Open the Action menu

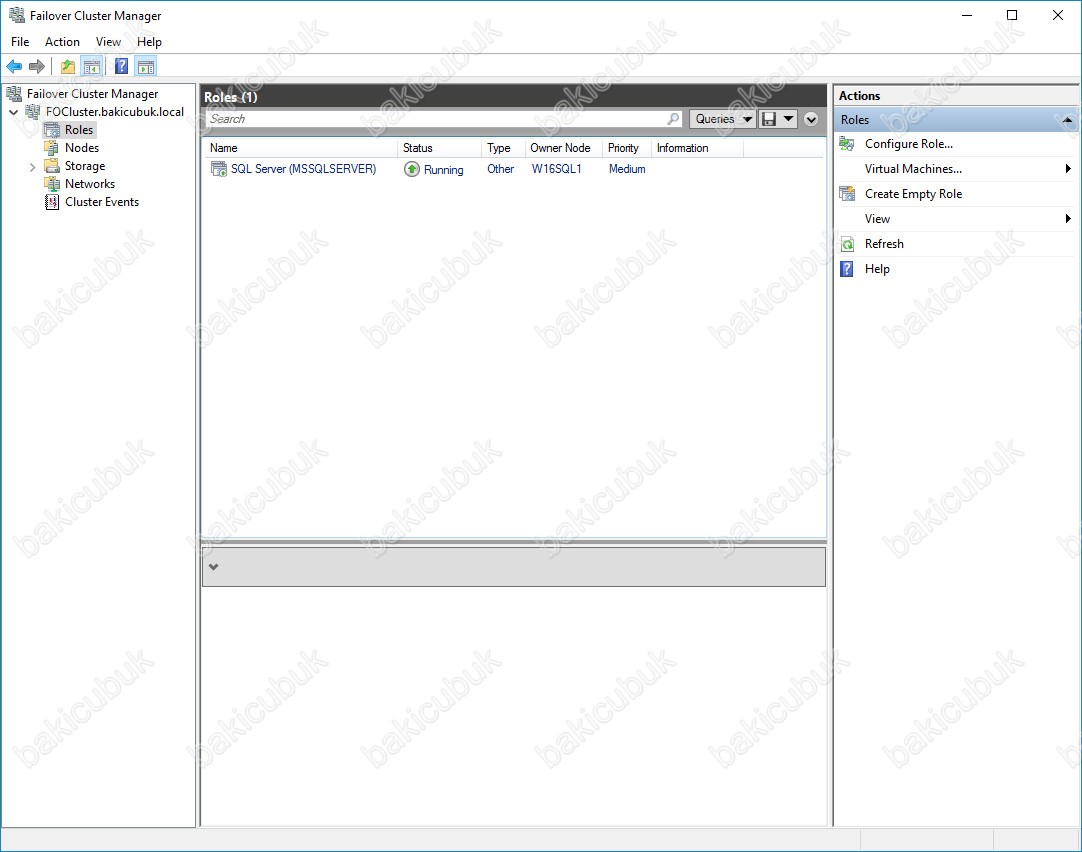point(62,41)
